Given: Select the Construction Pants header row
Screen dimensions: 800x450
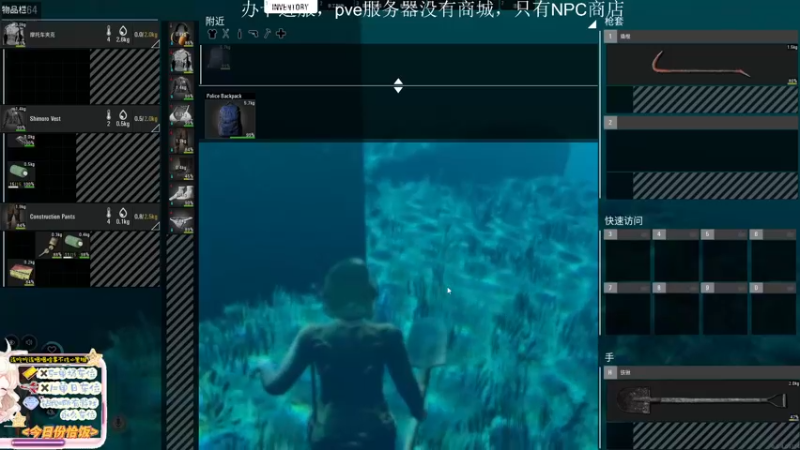Looking at the screenshot, I should pos(81,217).
